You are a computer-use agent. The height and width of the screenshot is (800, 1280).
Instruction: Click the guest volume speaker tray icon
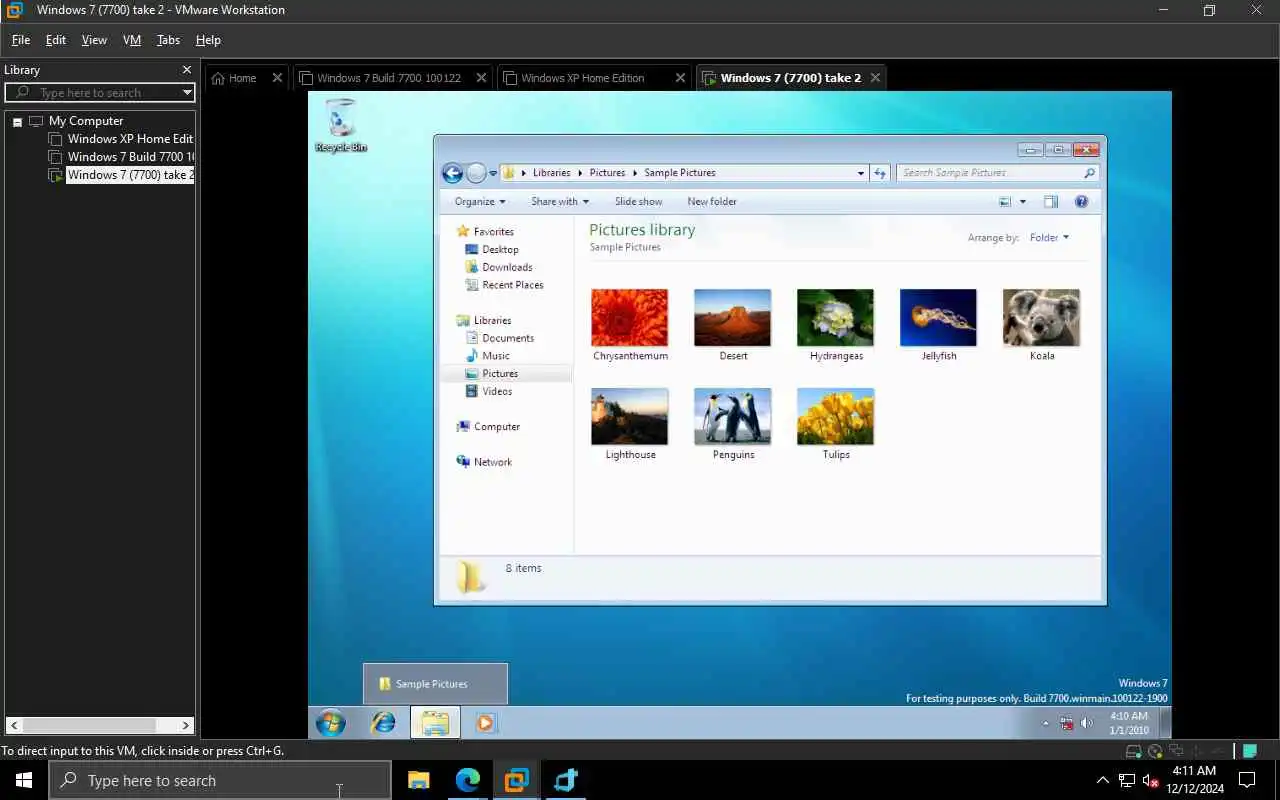click(1087, 723)
